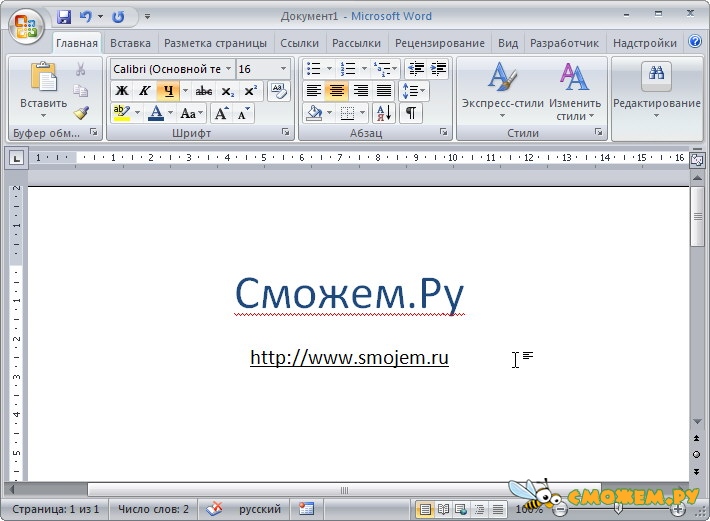Cut selection with scissors icon

point(81,69)
